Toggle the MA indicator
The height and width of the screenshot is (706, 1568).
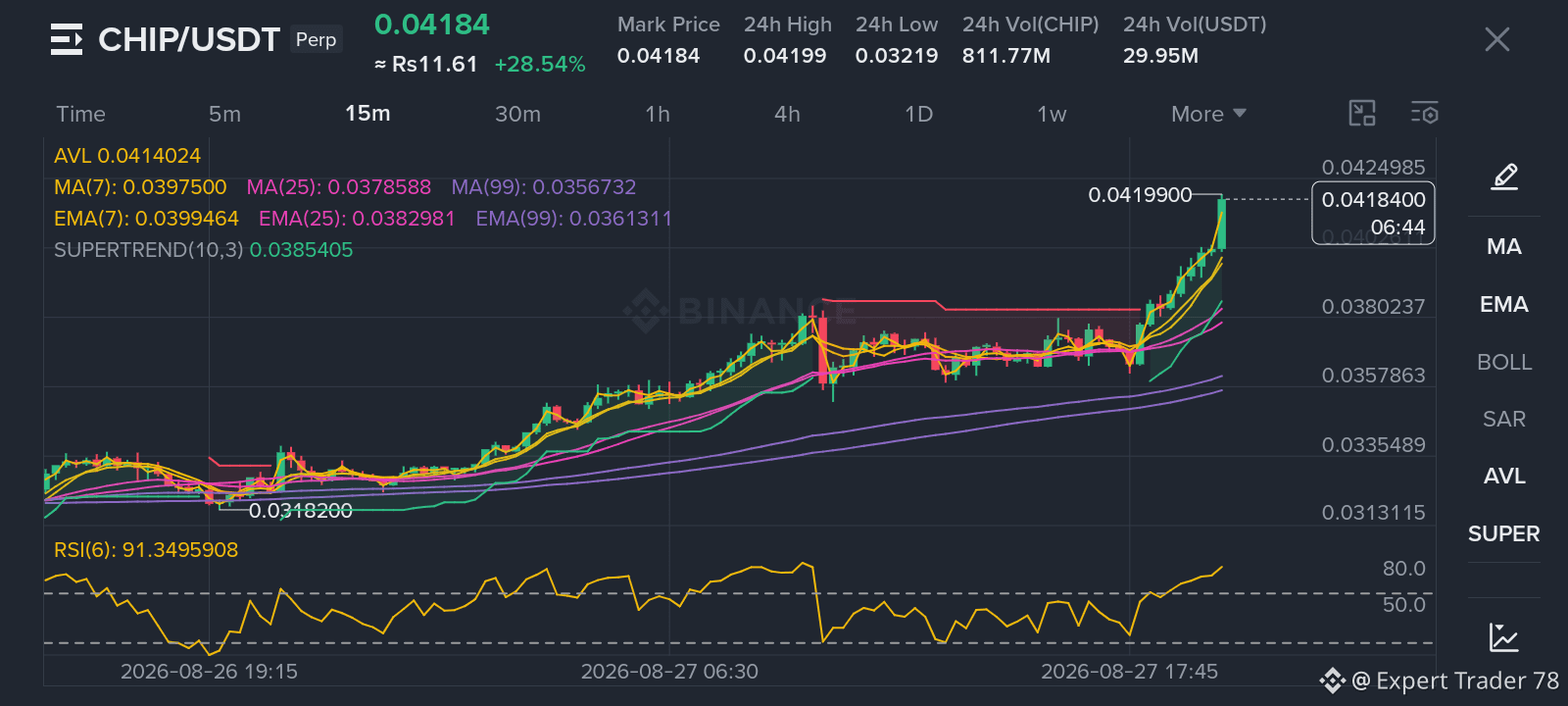1504,246
